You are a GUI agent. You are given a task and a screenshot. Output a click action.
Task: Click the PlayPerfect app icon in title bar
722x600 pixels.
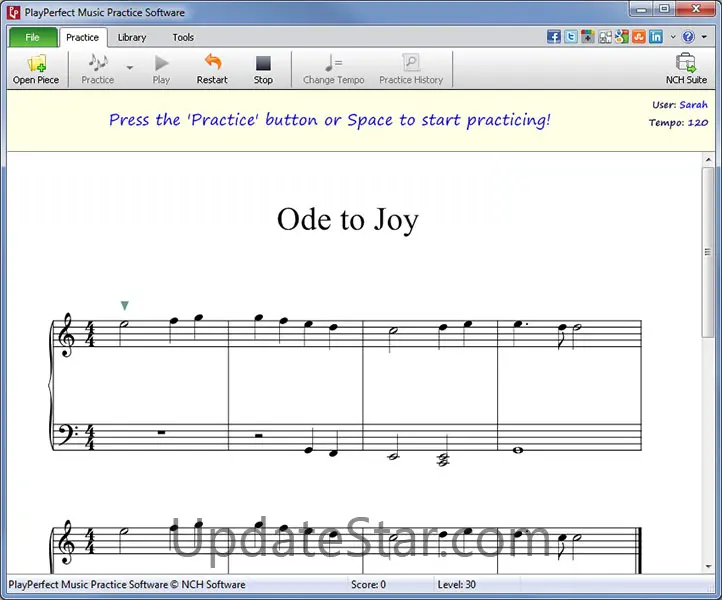click(14, 12)
